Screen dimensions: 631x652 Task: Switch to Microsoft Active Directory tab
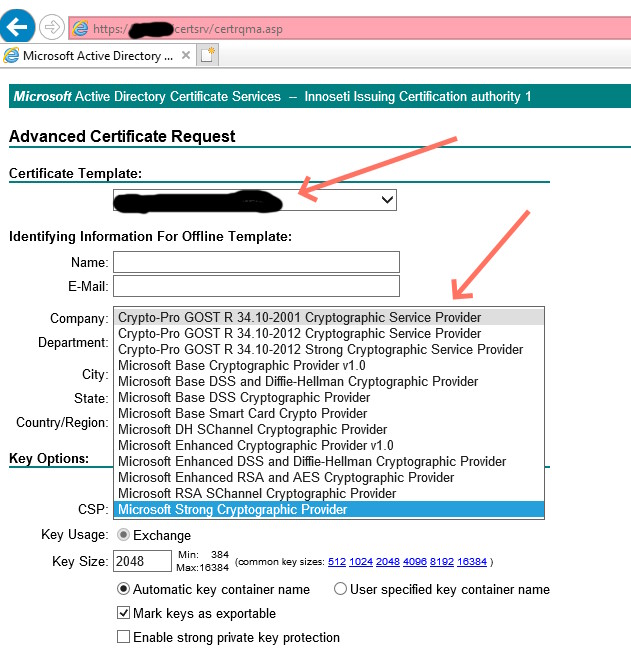tap(95, 56)
